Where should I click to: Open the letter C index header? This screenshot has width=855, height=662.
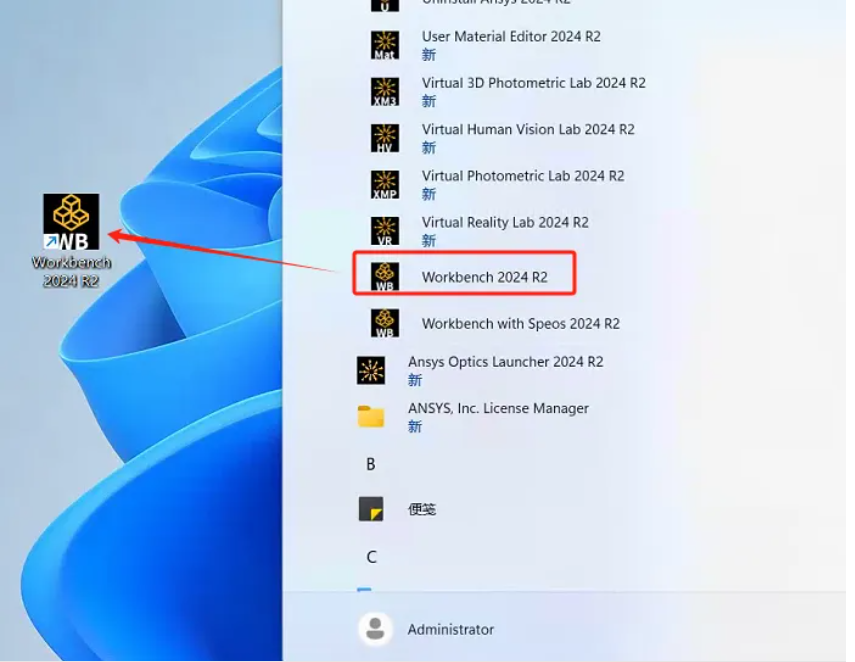pyautogui.click(x=371, y=557)
